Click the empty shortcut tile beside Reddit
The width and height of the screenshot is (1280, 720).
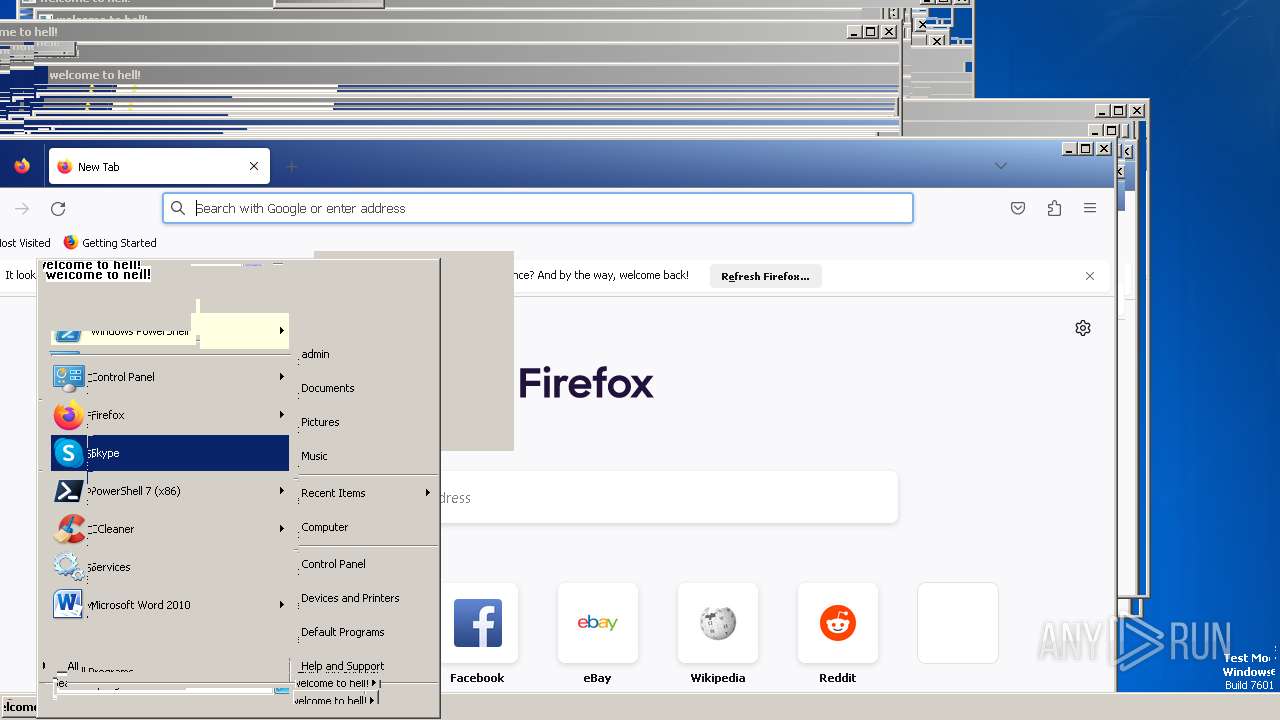pyautogui.click(x=958, y=623)
